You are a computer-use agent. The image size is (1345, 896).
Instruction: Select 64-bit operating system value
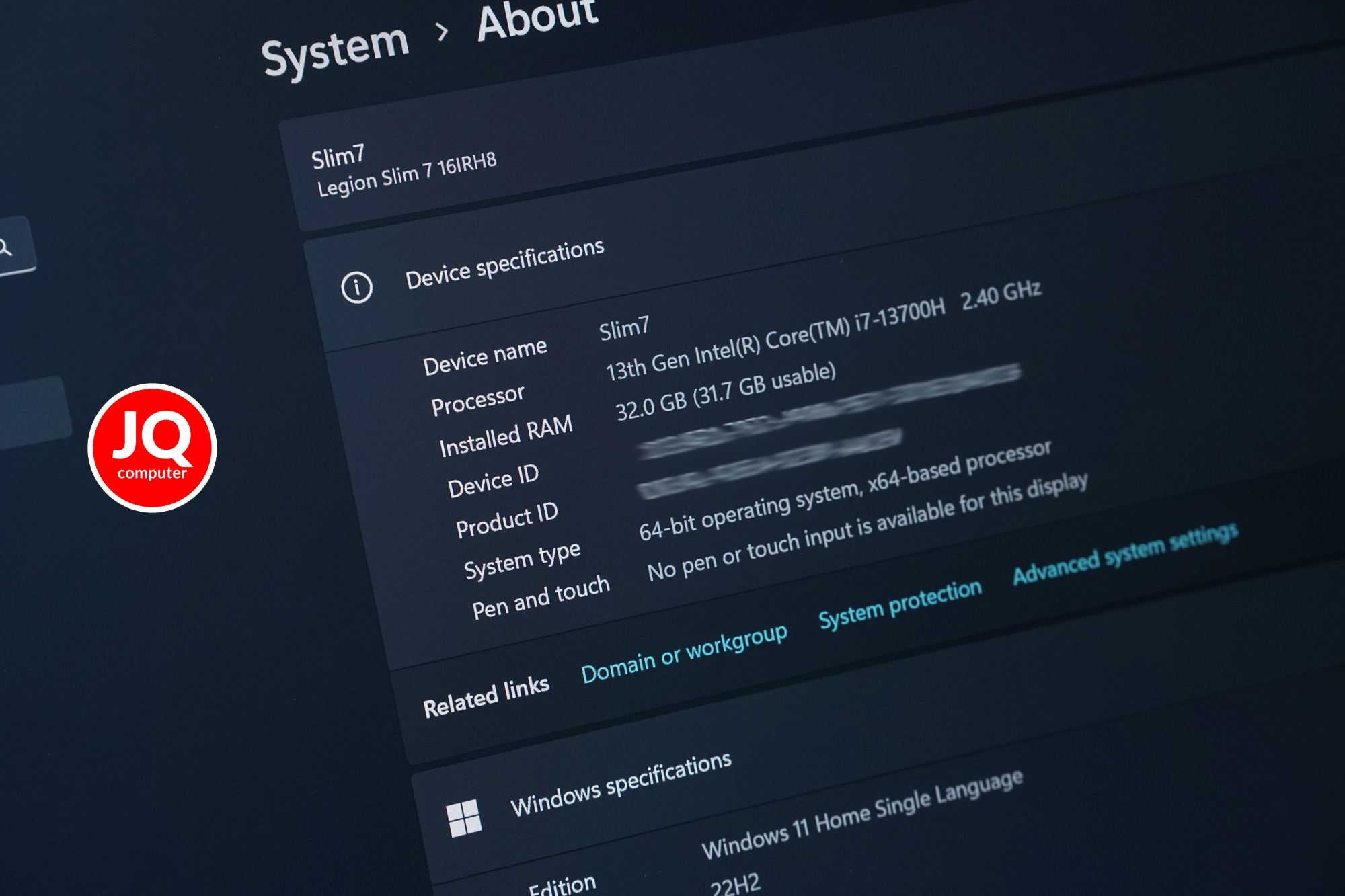tap(845, 490)
